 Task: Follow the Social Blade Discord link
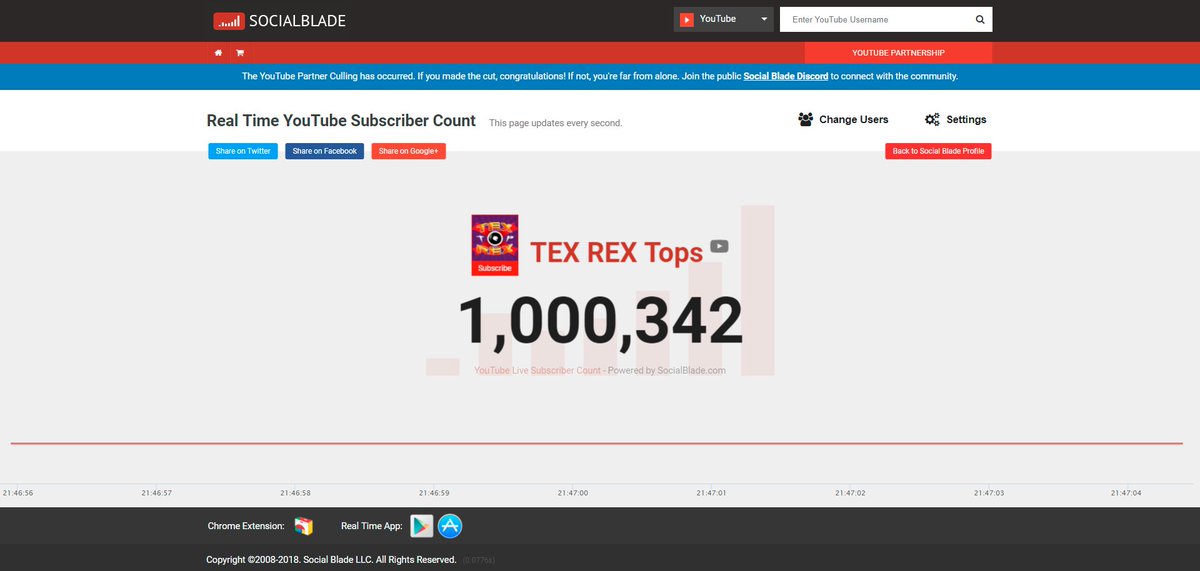point(786,76)
